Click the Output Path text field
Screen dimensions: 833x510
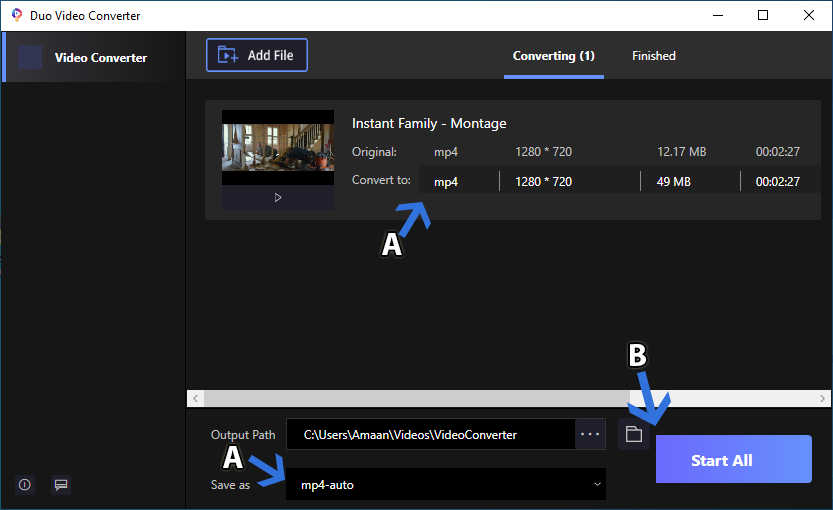coord(431,435)
